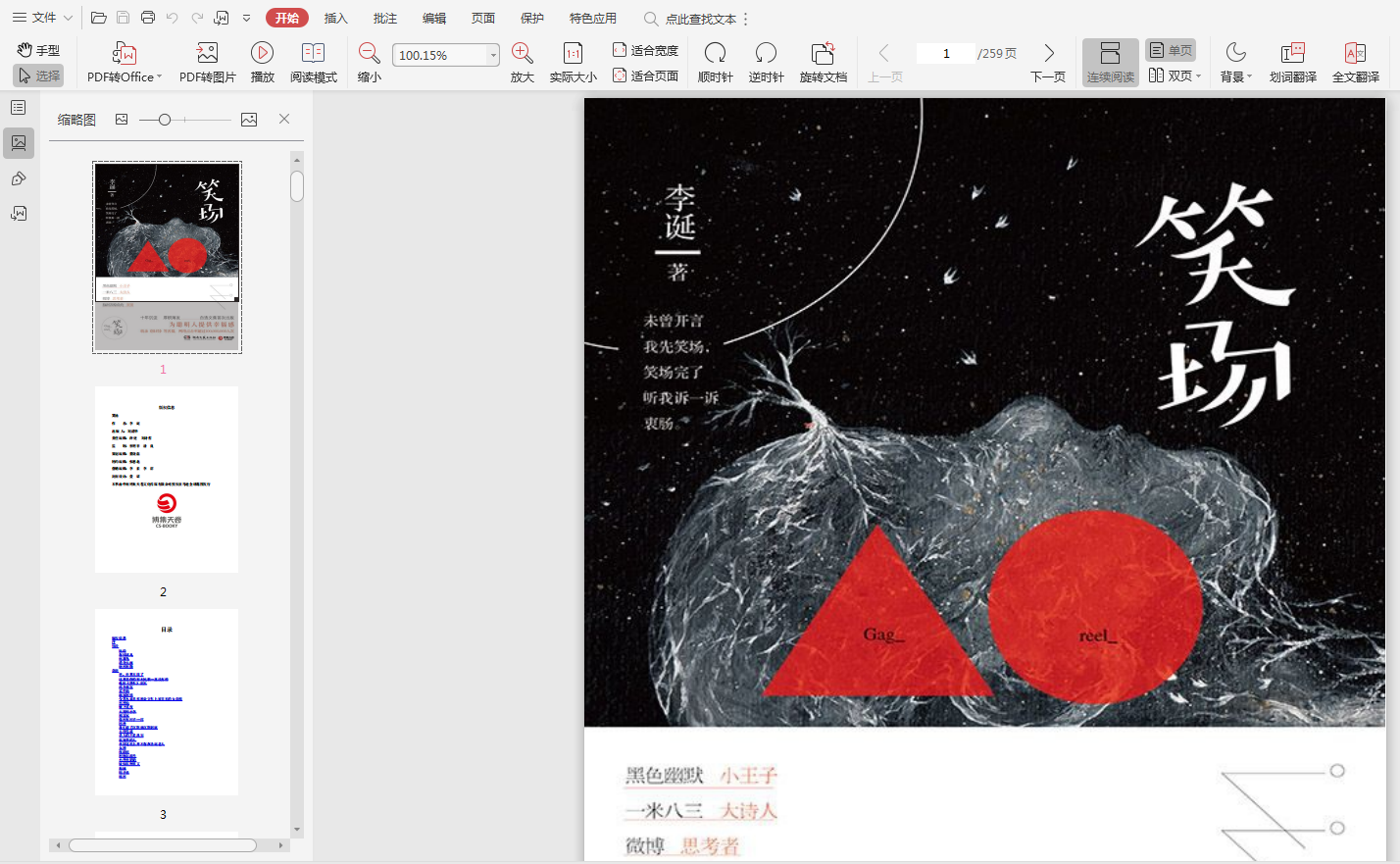Screen dimensions: 1400x864
Task: Click the open folder icon
Action: [98, 18]
